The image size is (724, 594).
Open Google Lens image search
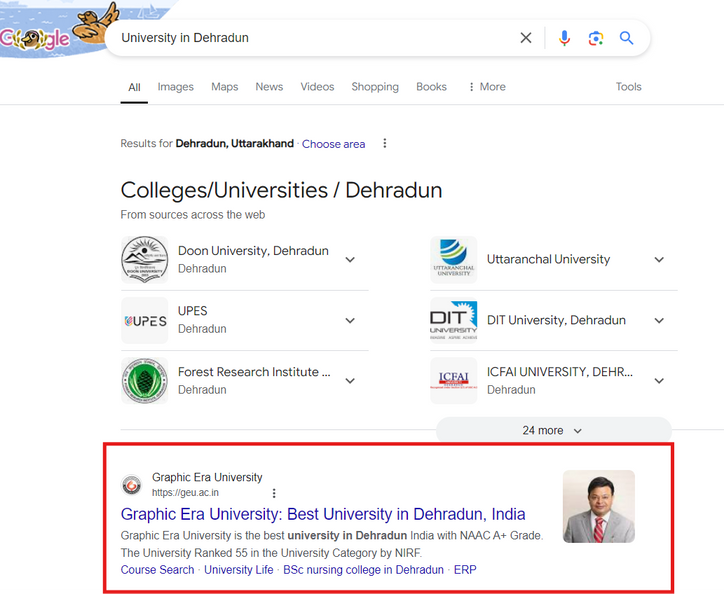point(596,38)
